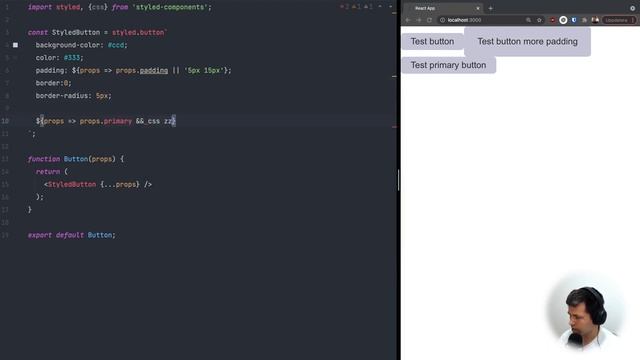The height and width of the screenshot is (360, 640).
Task: Click the #ccd color preview in the editor gutter
Action: point(15,45)
